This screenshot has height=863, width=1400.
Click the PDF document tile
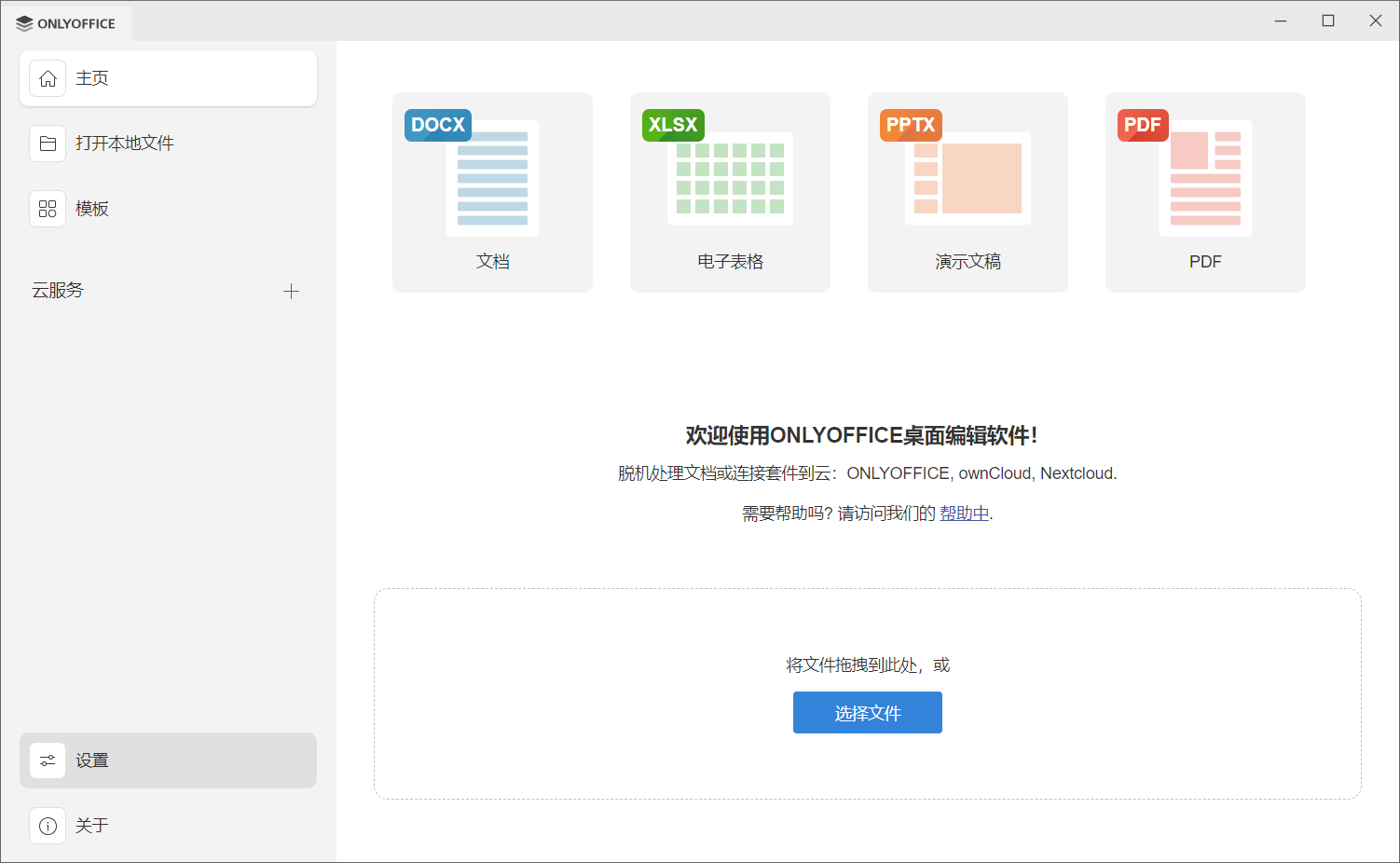1204,192
